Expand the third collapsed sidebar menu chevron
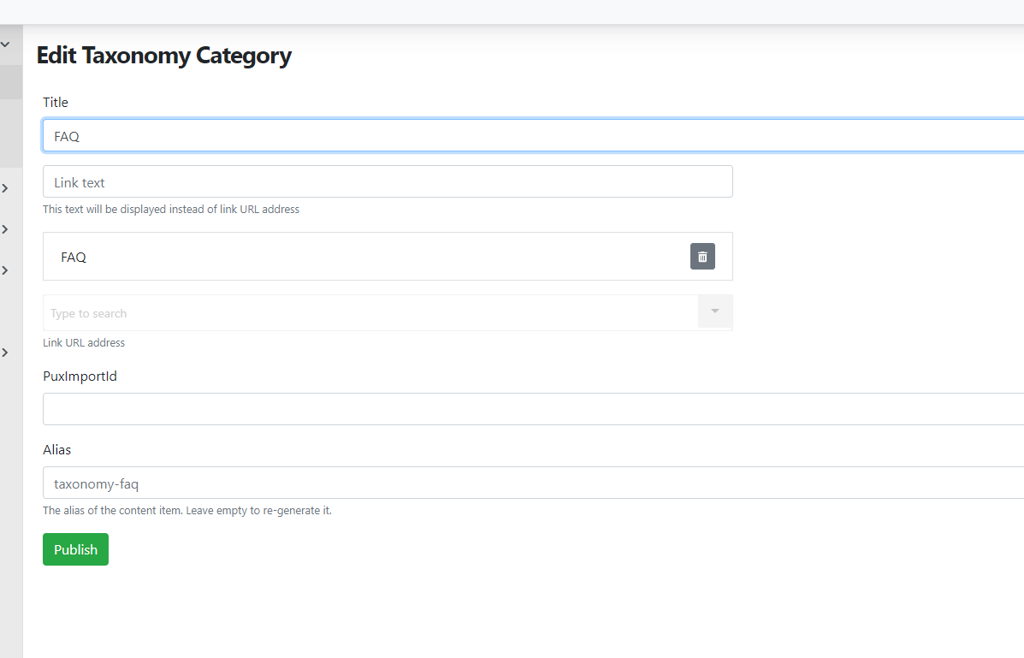1024x658 pixels. pos(5,271)
